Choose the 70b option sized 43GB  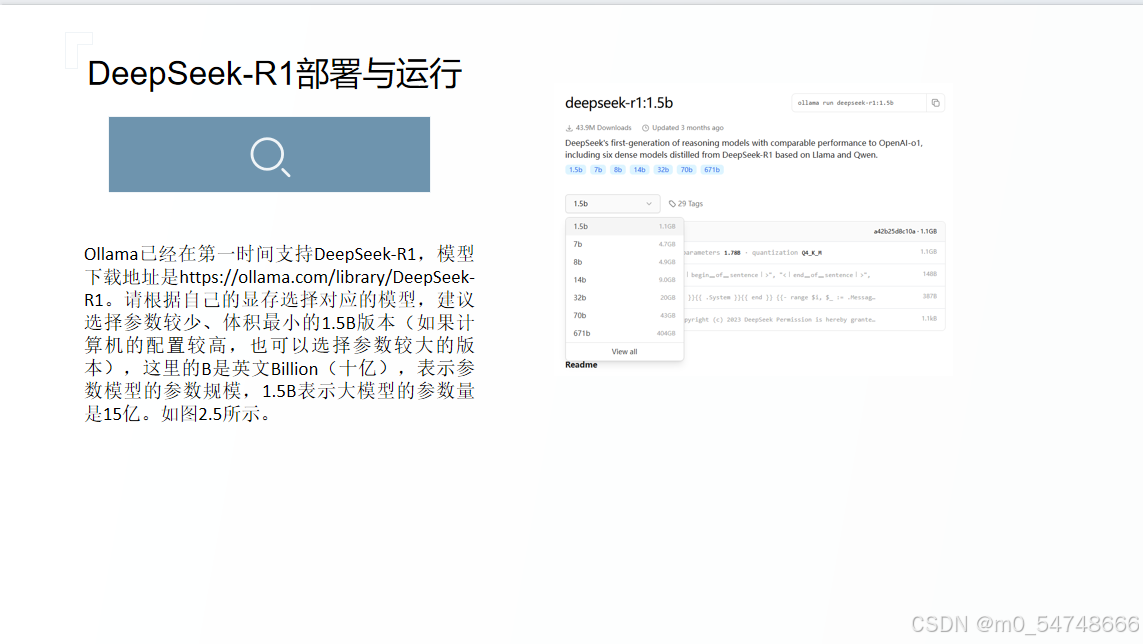[624, 316]
